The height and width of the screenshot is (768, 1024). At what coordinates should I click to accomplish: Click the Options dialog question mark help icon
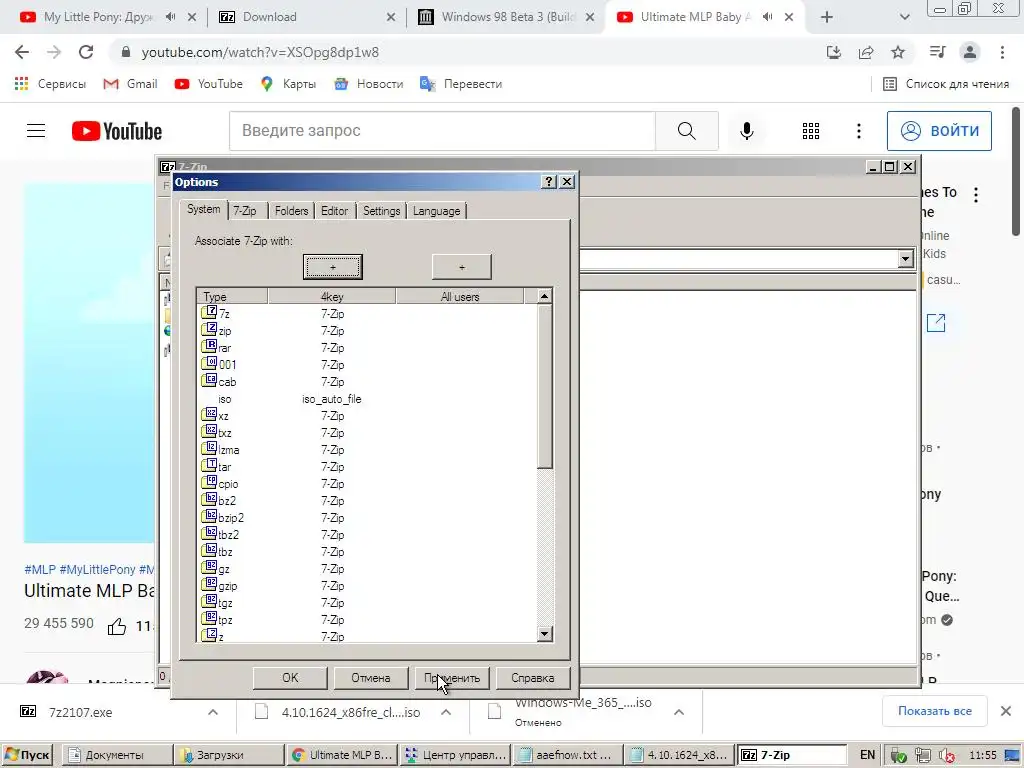tap(549, 182)
